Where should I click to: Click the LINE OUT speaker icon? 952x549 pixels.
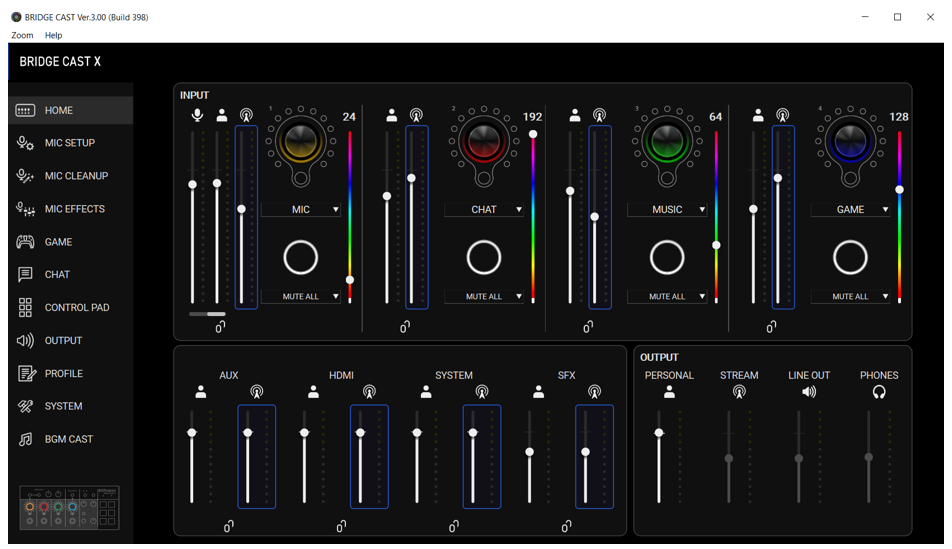[809, 392]
